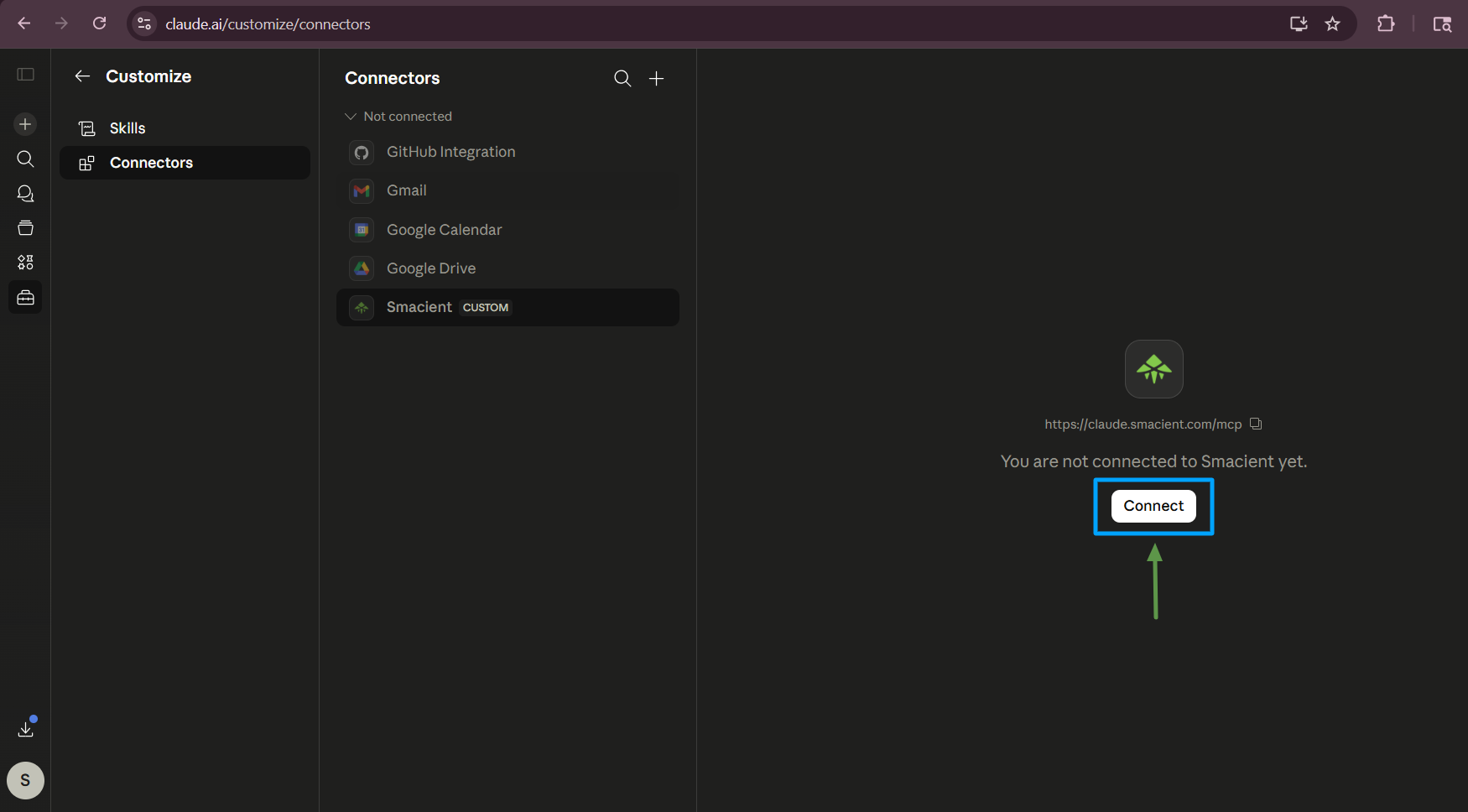The width and height of the screenshot is (1468, 812).
Task: Click the CUSTOM badge next to Smacient
Action: (x=486, y=308)
